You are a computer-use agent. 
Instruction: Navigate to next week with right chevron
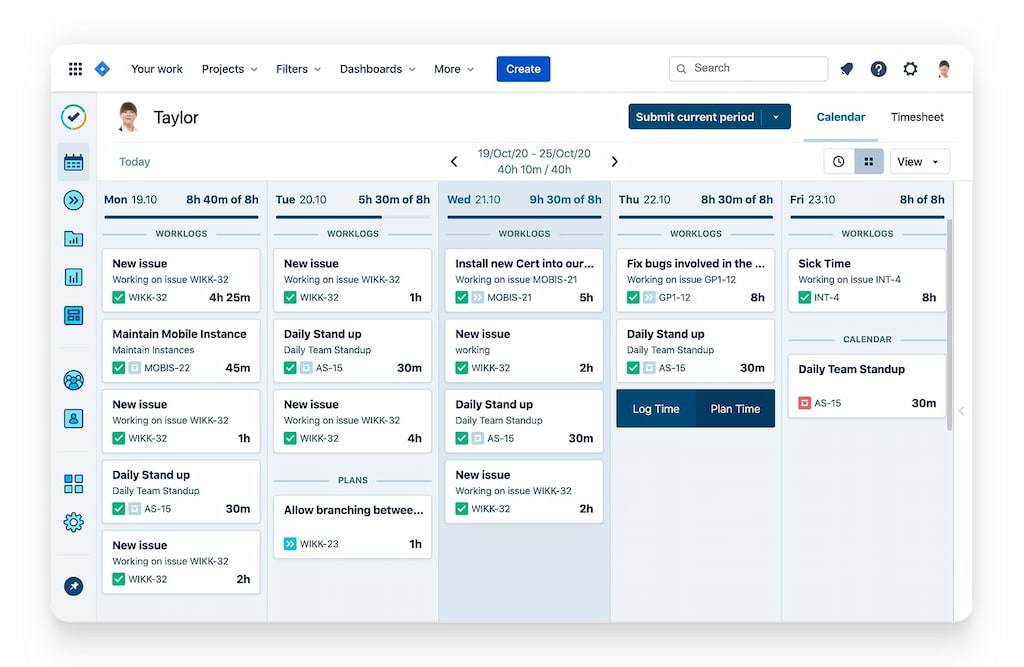[614, 161]
